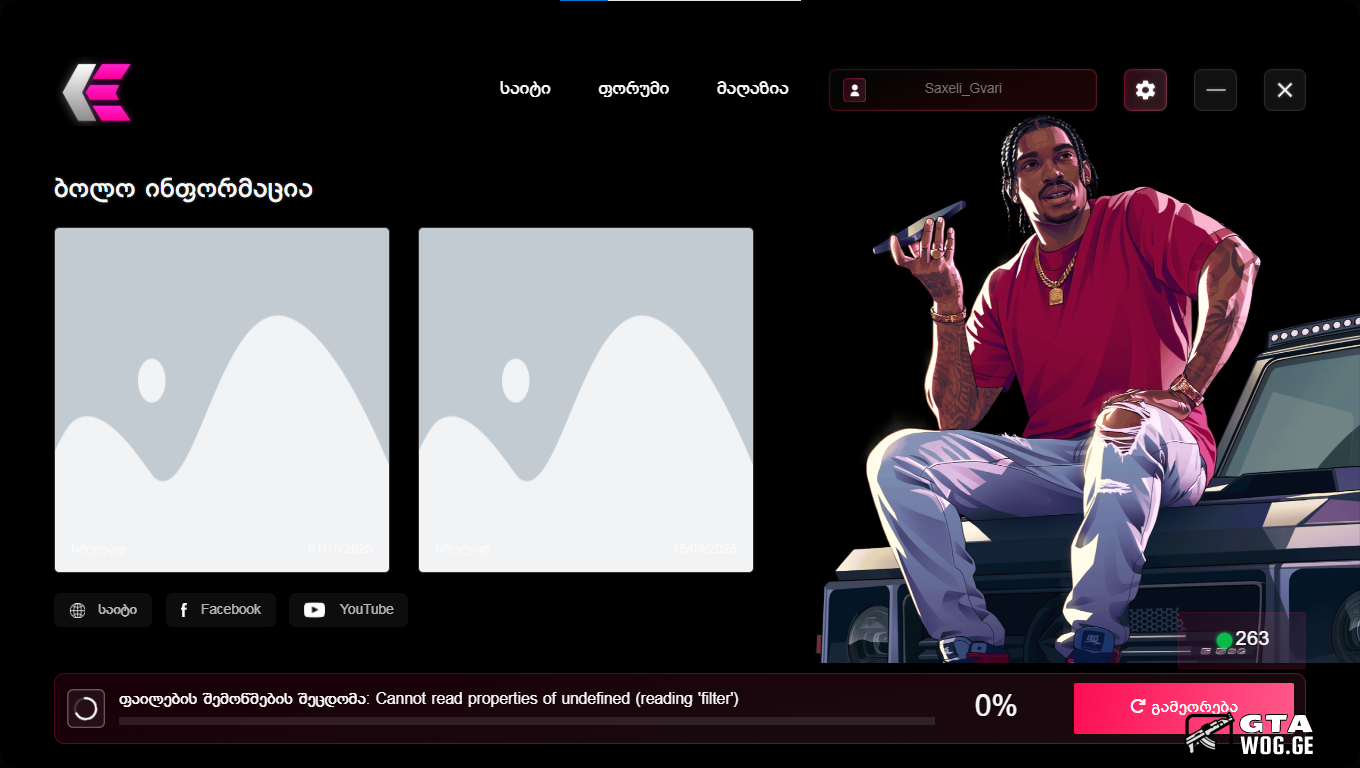Open the საიტი globe button
The image size is (1360, 768).
click(103, 610)
